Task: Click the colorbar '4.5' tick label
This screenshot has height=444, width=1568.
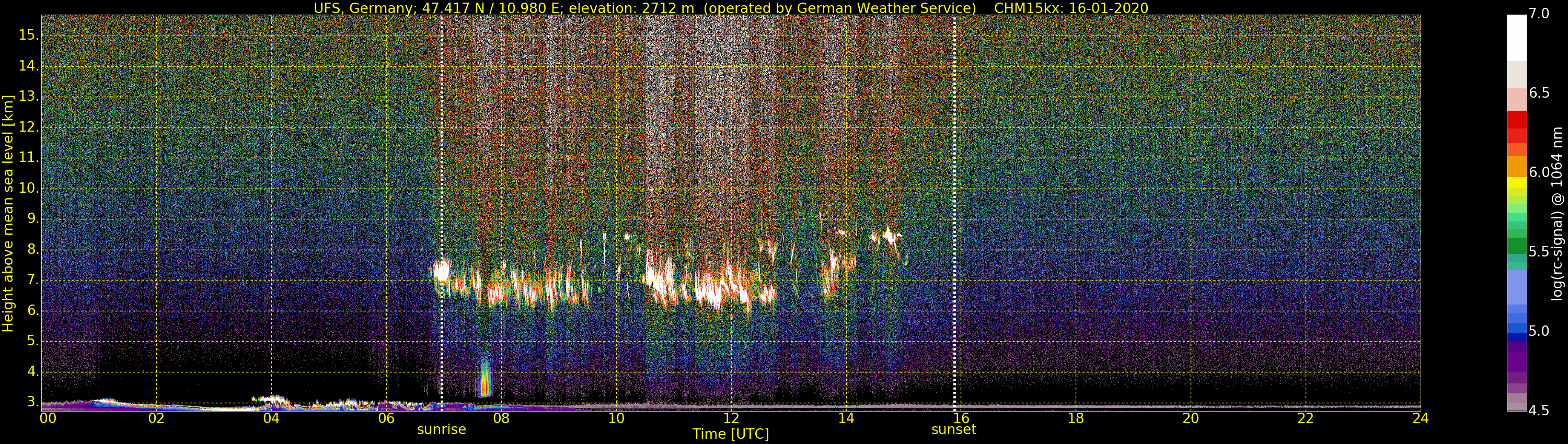Action: [1539, 411]
